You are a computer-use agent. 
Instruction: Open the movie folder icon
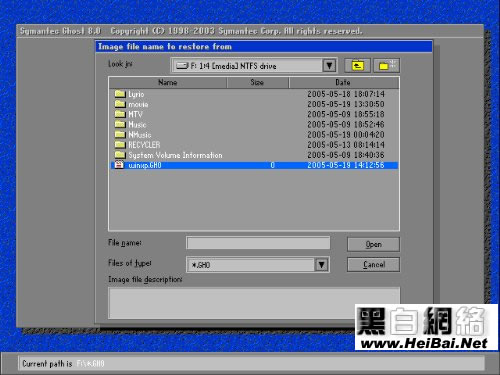pyautogui.click(x=120, y=104)
